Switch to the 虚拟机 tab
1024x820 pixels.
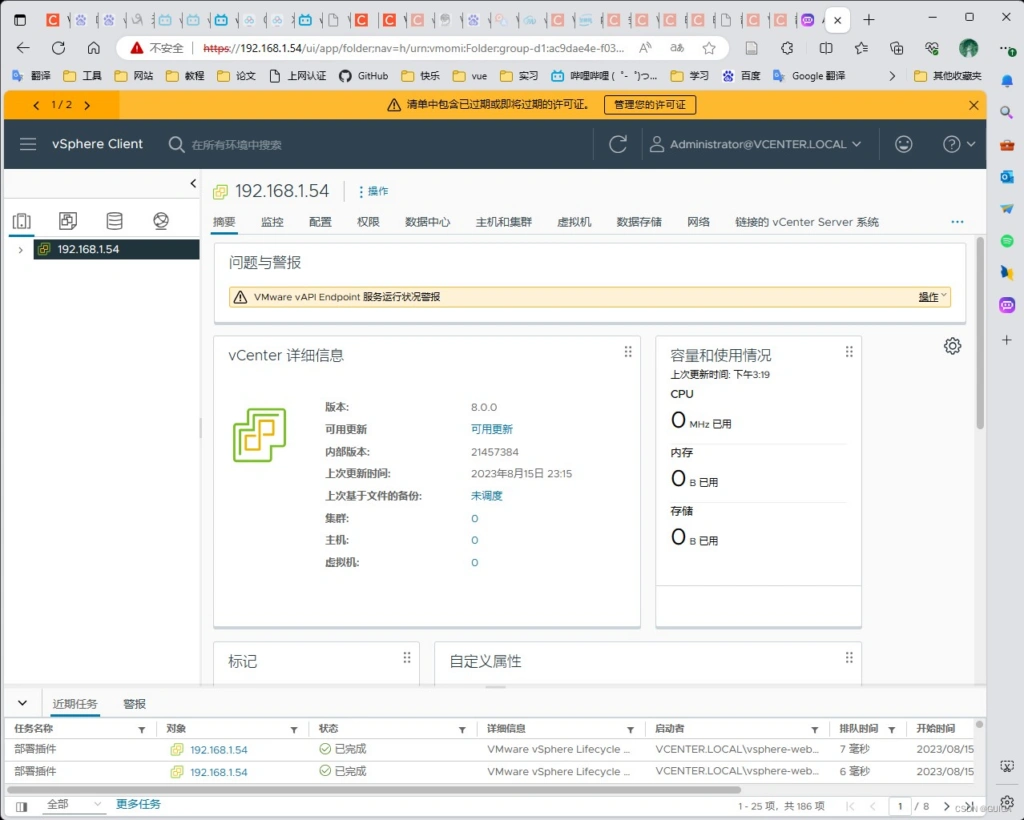click(574, 222)
